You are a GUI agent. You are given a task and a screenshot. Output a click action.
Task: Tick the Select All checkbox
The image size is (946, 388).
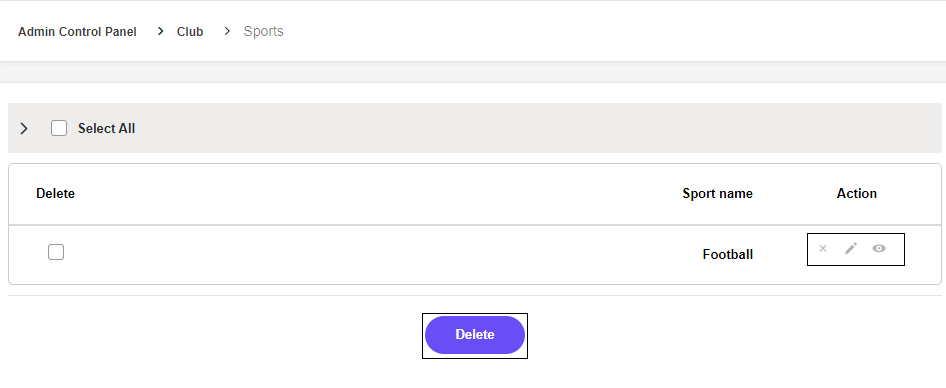click(x=59, y=128)
